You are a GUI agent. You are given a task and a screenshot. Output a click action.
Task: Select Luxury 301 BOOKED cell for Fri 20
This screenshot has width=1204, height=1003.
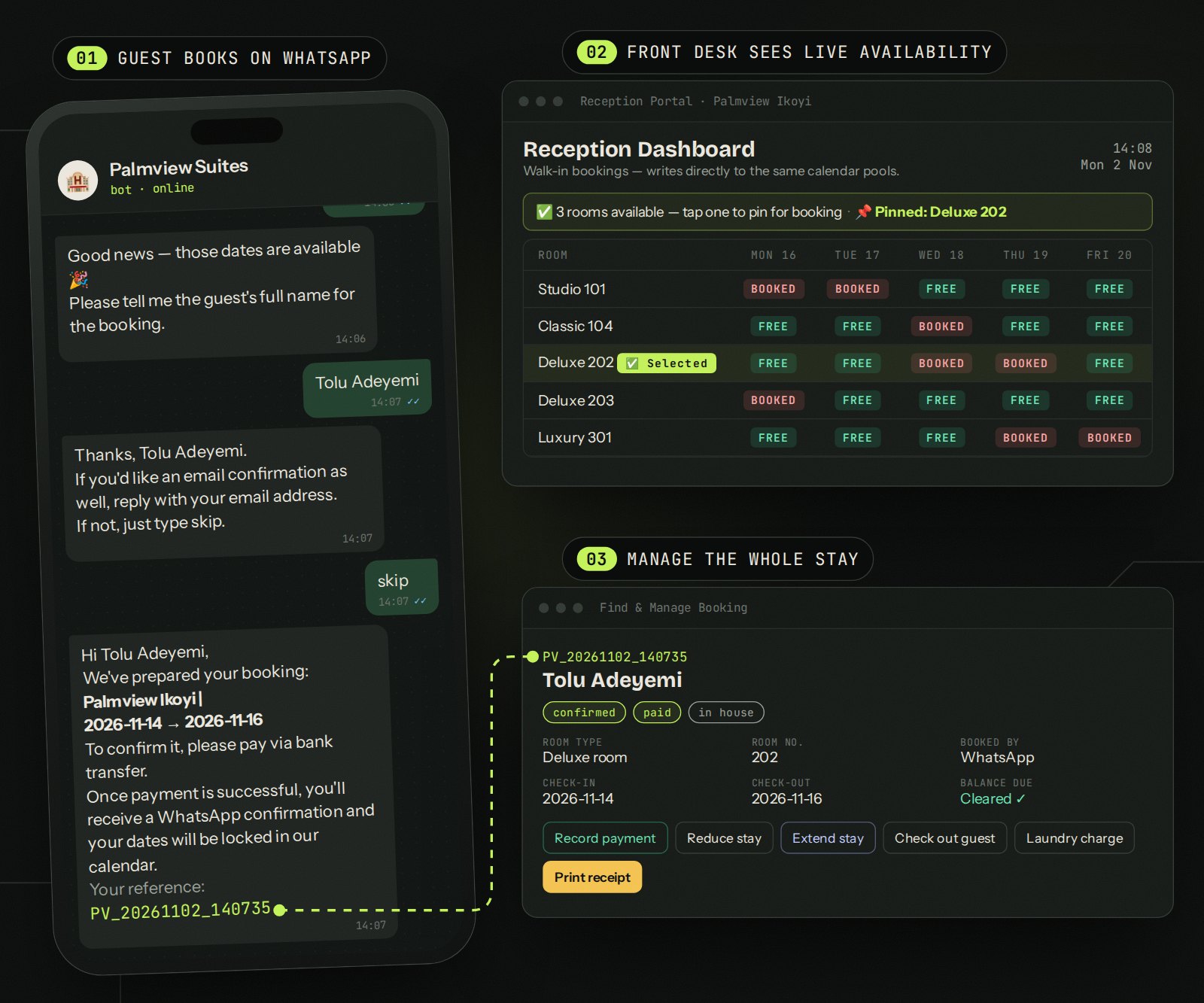(x=1109, y=438)
